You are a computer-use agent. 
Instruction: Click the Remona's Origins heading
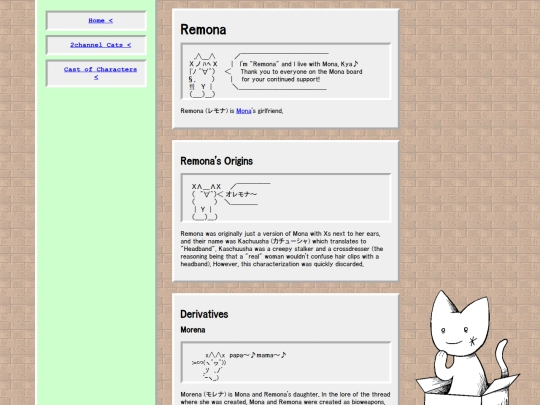coord(217,161)
